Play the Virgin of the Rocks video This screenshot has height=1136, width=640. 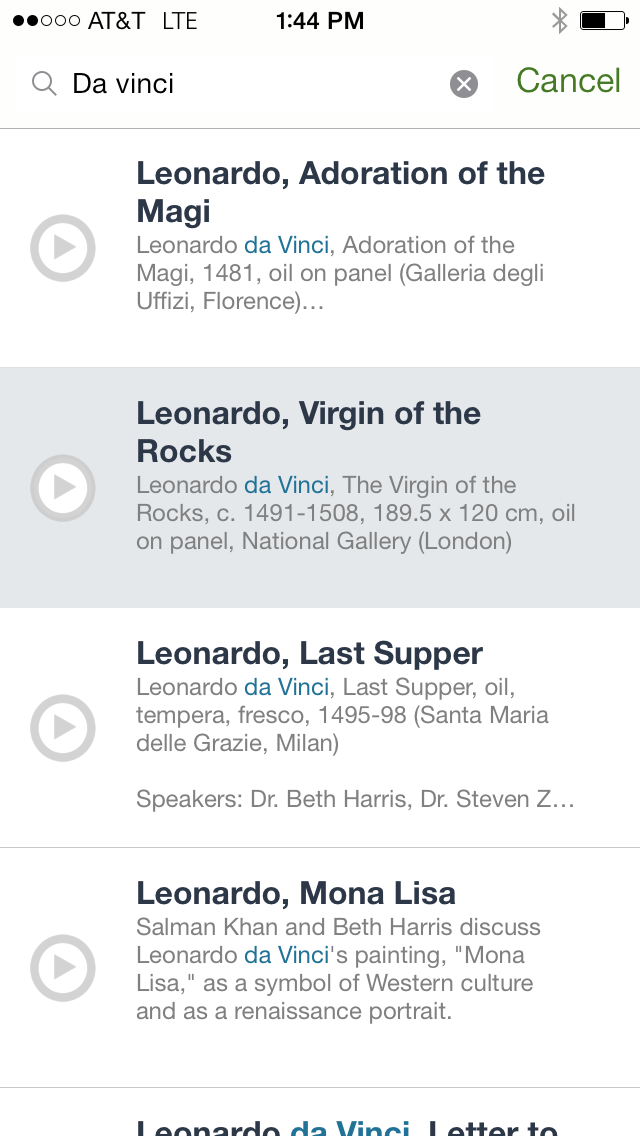pos(63,487)
